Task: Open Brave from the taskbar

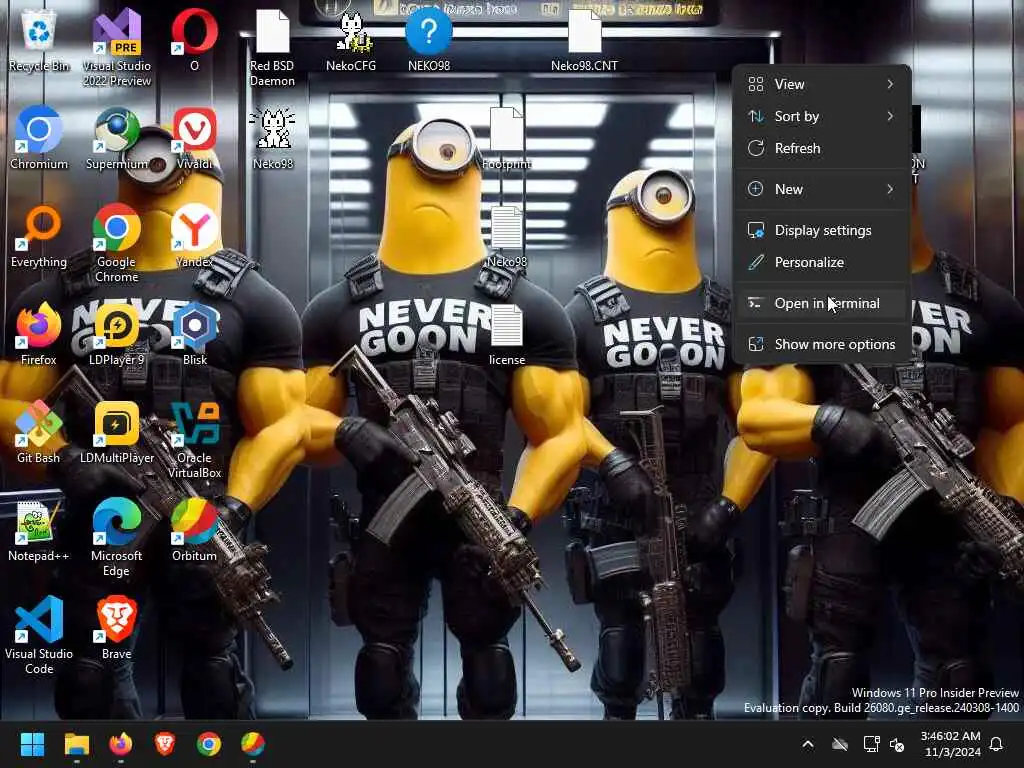Action: pyautogui.click(x=165, y=744)
